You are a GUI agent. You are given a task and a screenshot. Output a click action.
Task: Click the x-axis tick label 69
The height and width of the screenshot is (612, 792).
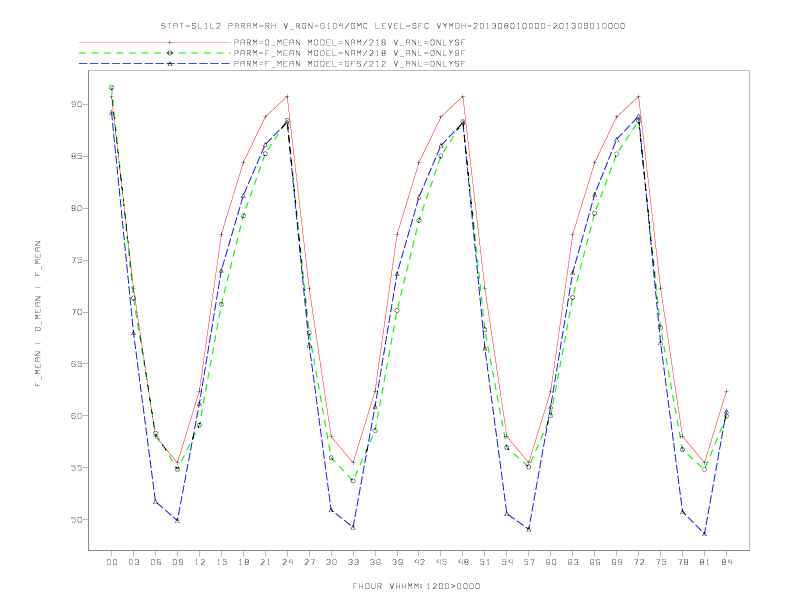point(617,562)
